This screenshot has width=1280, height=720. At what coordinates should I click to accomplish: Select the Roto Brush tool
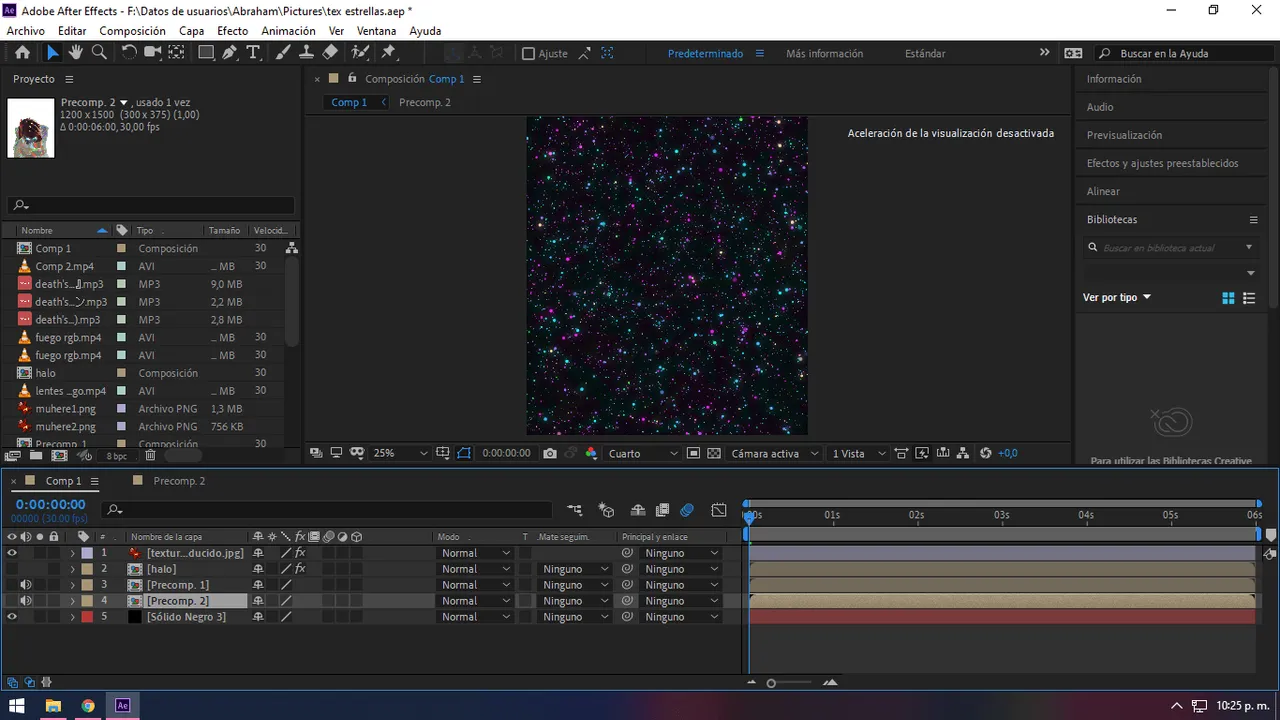(360, 53)
